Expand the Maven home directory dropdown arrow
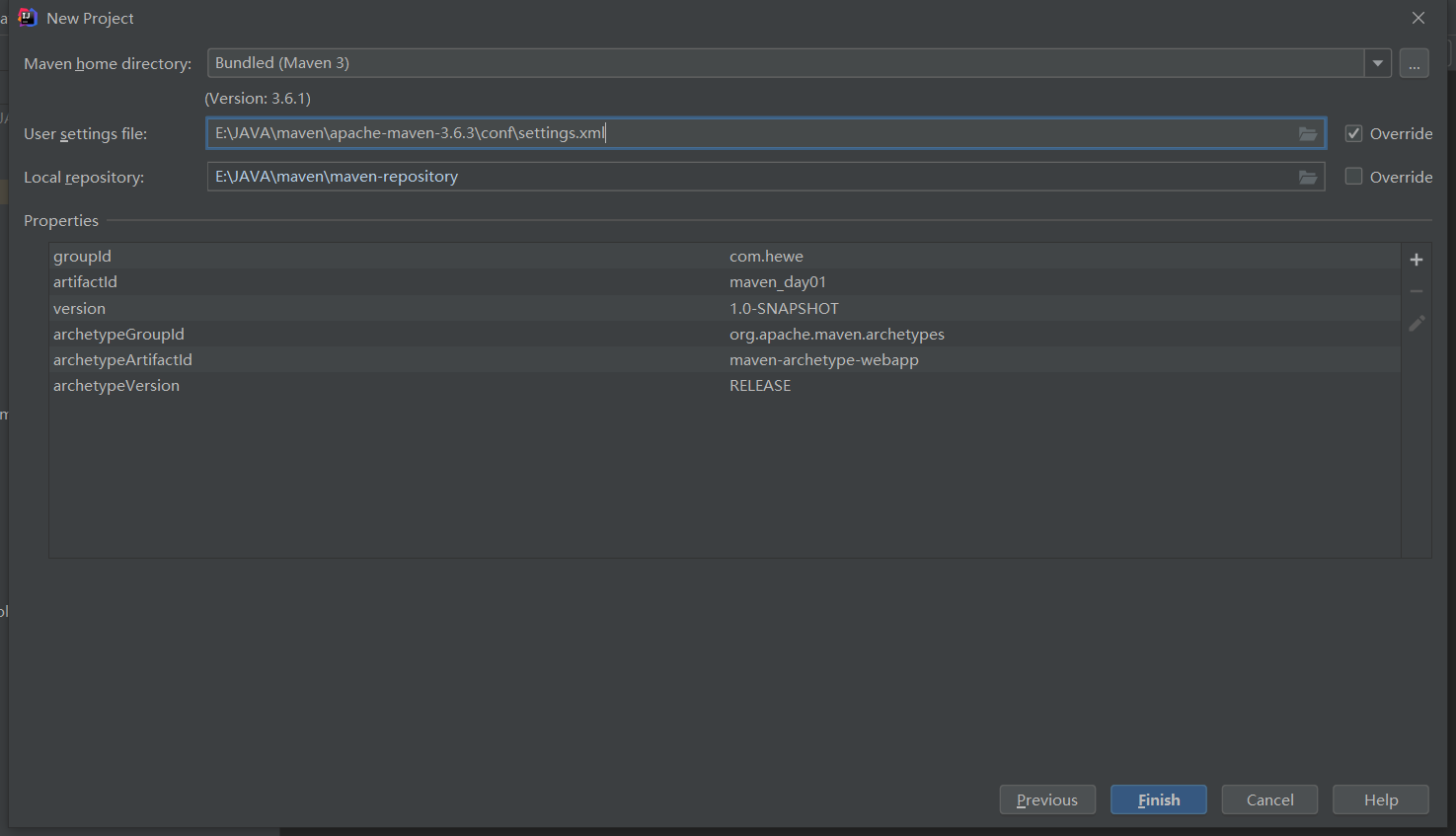1456x836 pixels. coord(1378,63)
